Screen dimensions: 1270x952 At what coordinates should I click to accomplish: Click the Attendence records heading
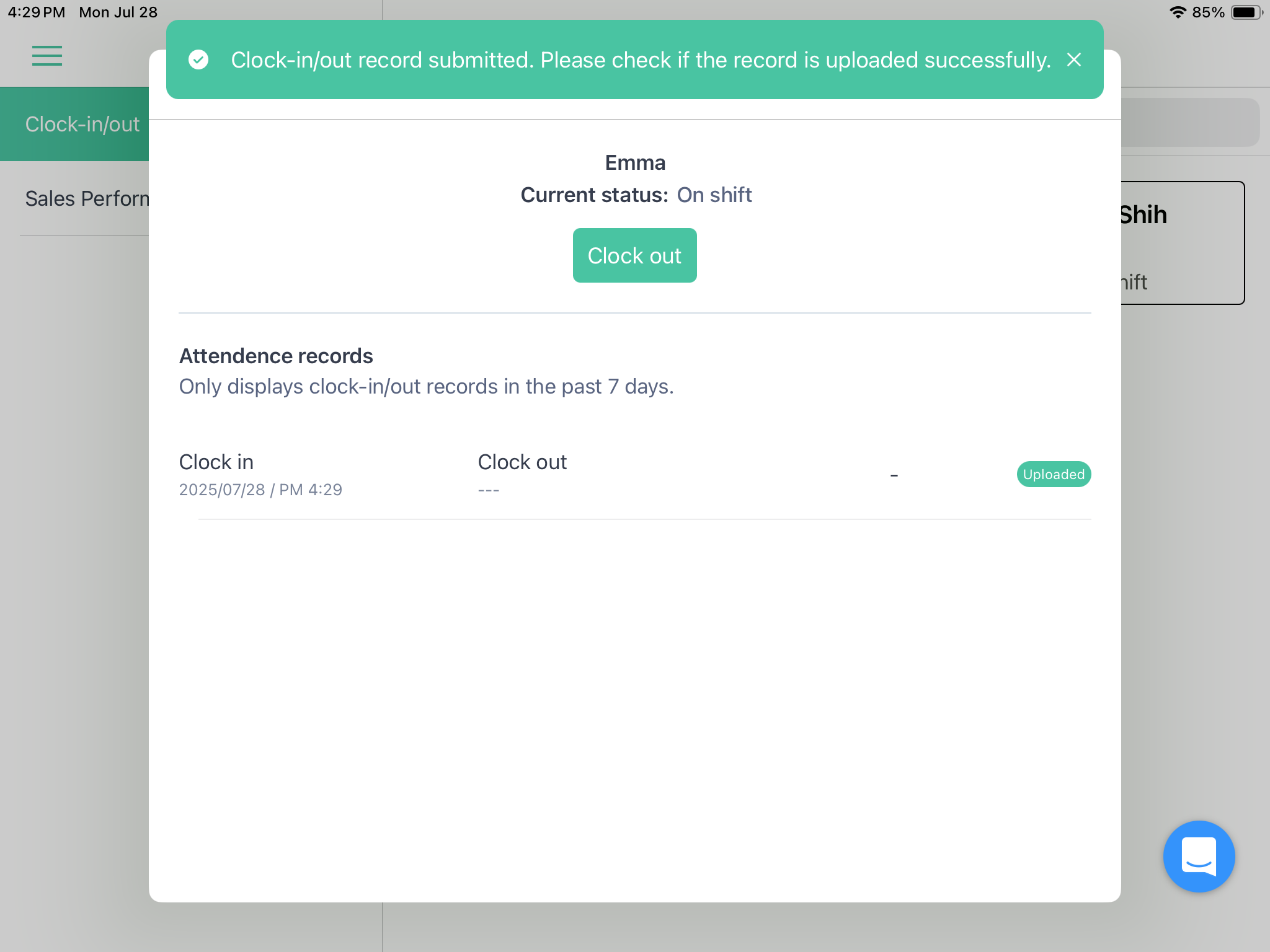pos(276,356)
